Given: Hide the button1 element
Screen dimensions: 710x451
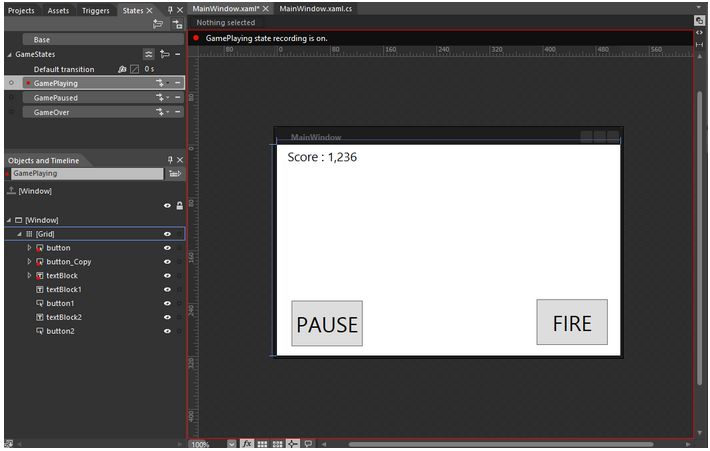Looking at the screenshot, I should (167, 303).
